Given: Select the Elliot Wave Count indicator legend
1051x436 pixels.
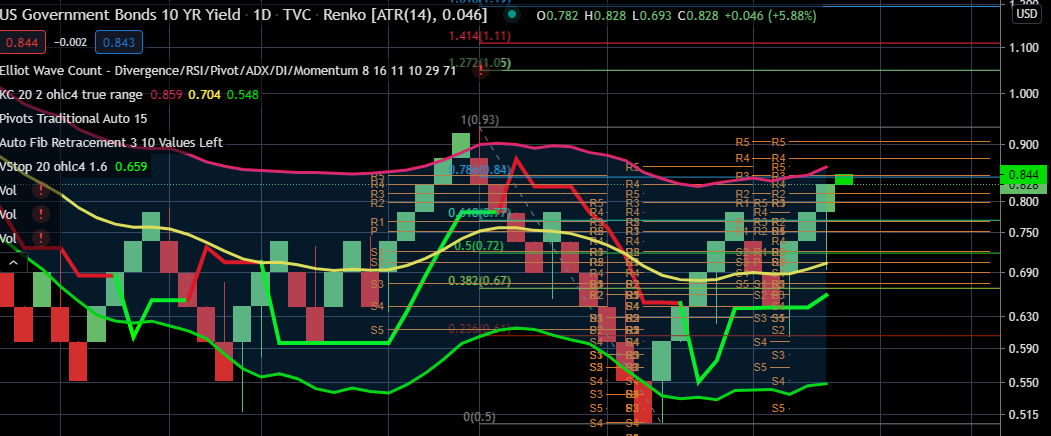Looking at the screenshot, I should point(228,70).
